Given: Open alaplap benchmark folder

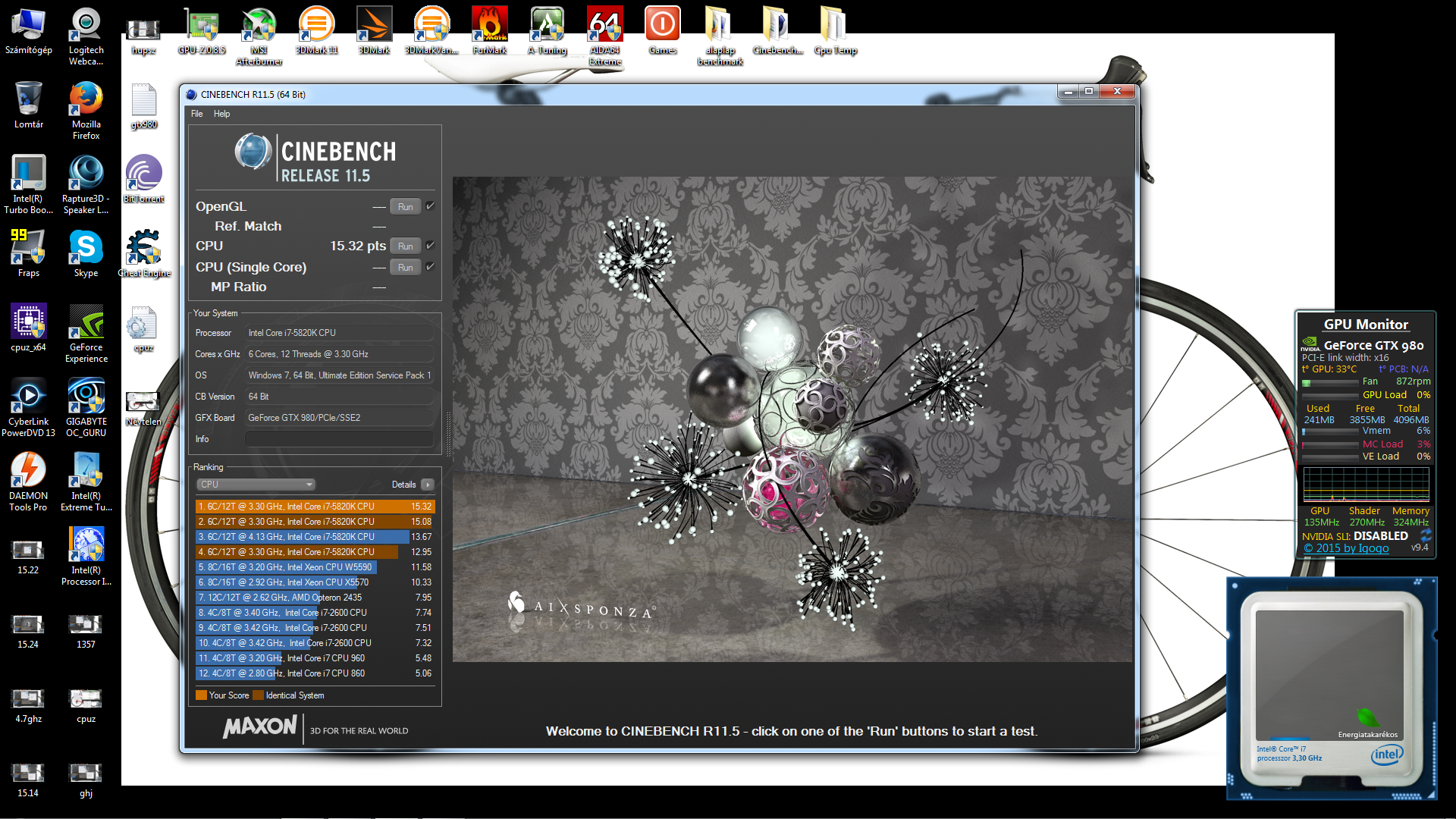Looking at the screenshot, I should point(720,36).
